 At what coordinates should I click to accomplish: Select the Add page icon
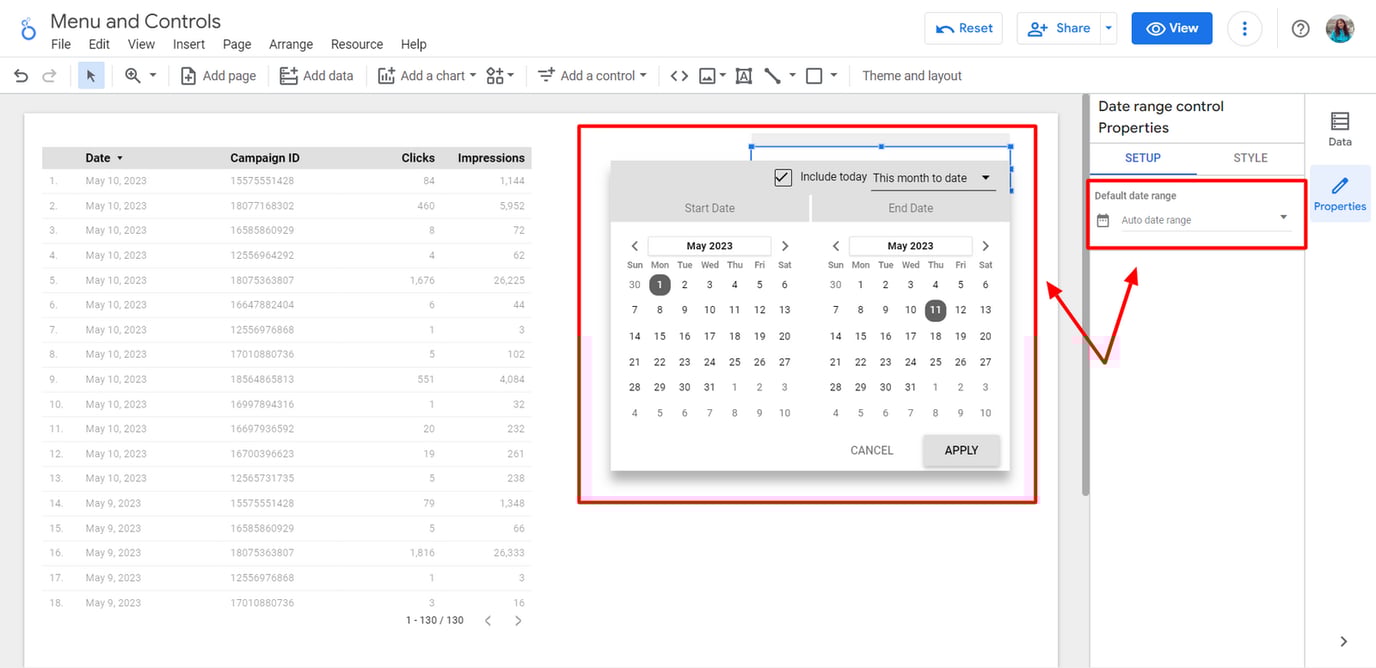[218, 75]
